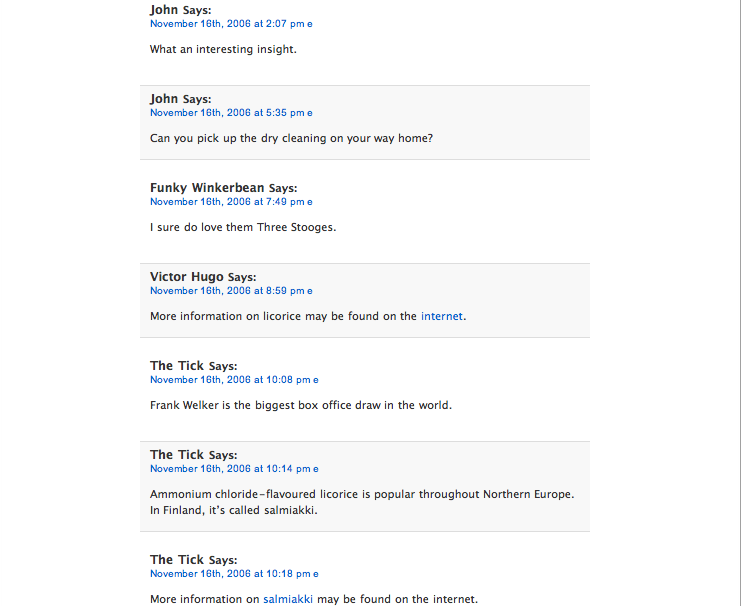
Task: Click the edit link beside 2:07 pm
Action: [310, 24]
